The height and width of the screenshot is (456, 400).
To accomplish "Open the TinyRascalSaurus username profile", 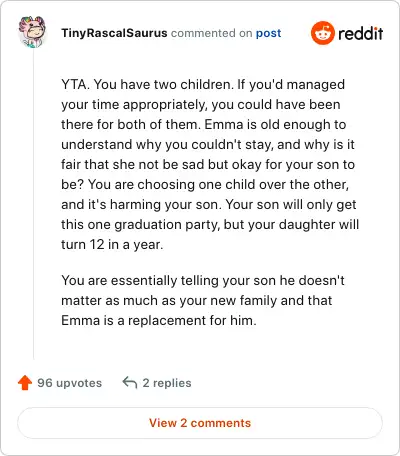I will click(114, 33).
